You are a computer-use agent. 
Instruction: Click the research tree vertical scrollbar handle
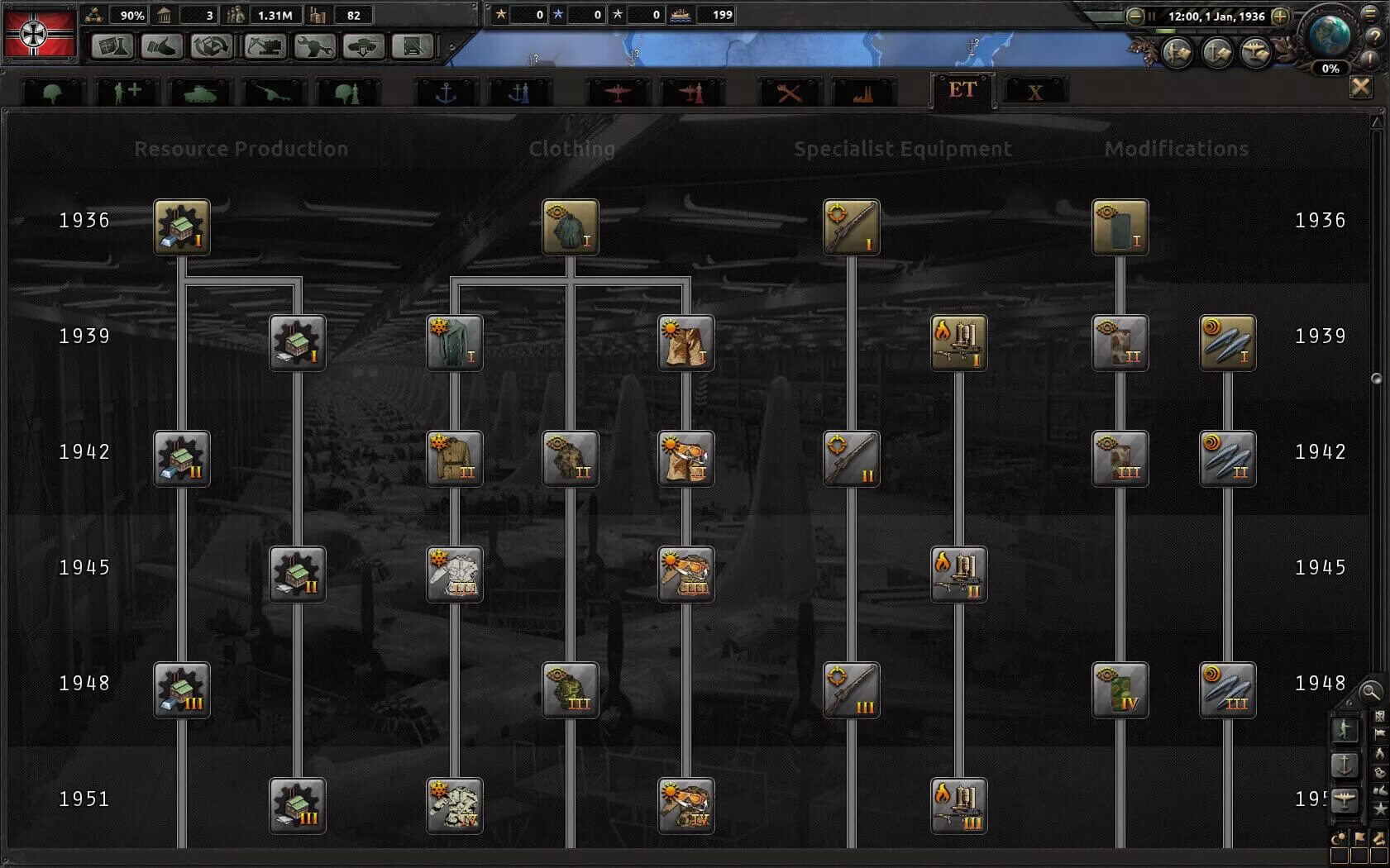coord(1376,379)
